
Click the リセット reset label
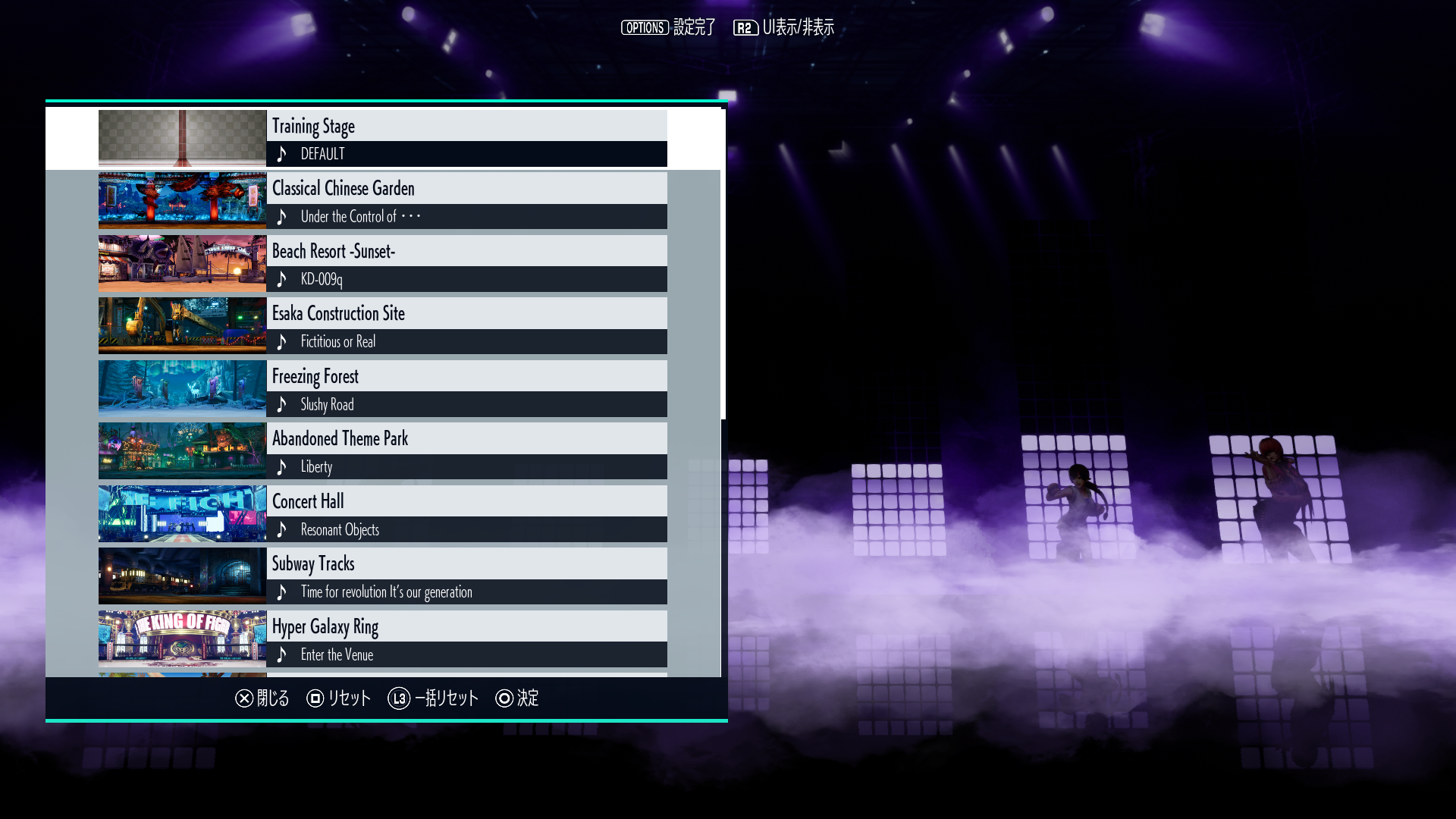point(349,698)
